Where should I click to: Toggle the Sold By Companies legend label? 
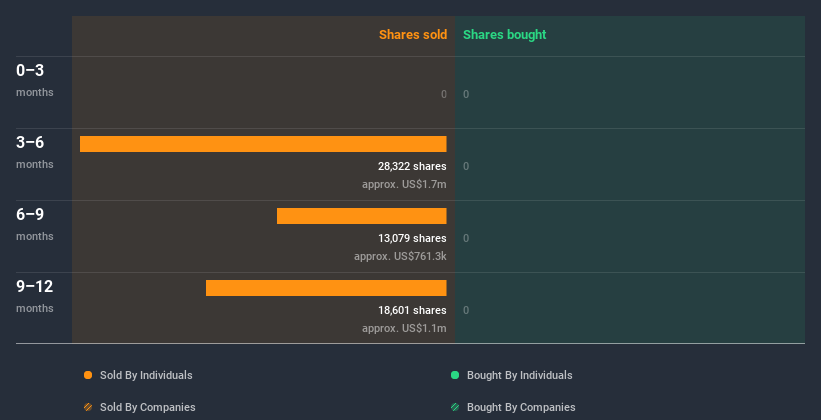(x=148, y=407)
